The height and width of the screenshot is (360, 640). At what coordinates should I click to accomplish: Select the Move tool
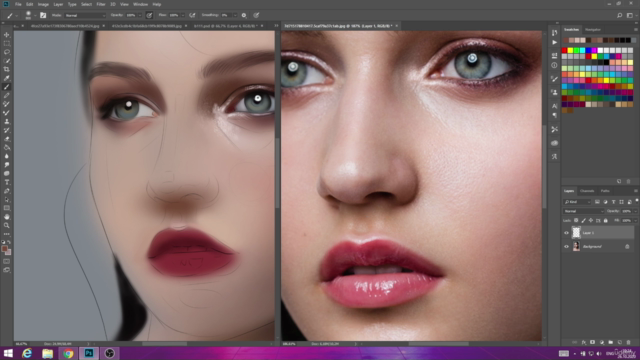(7, 35)
